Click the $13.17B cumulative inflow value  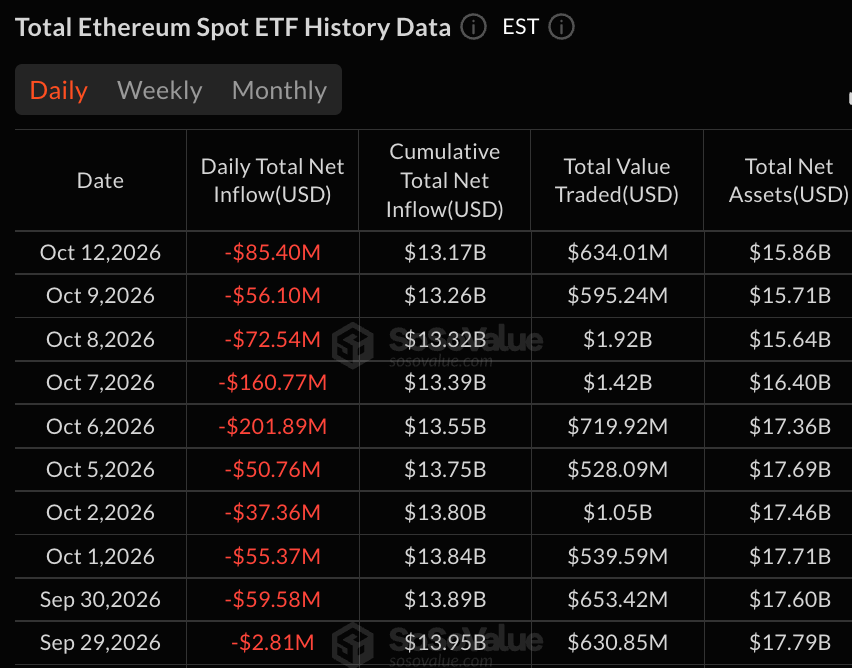[444, 252]
